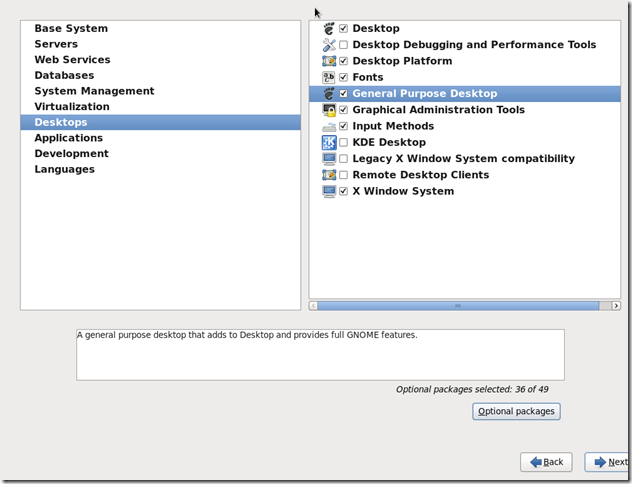Click the Desktop Platform package icon
Screen dimensions: 632x484
coord(329,61)
